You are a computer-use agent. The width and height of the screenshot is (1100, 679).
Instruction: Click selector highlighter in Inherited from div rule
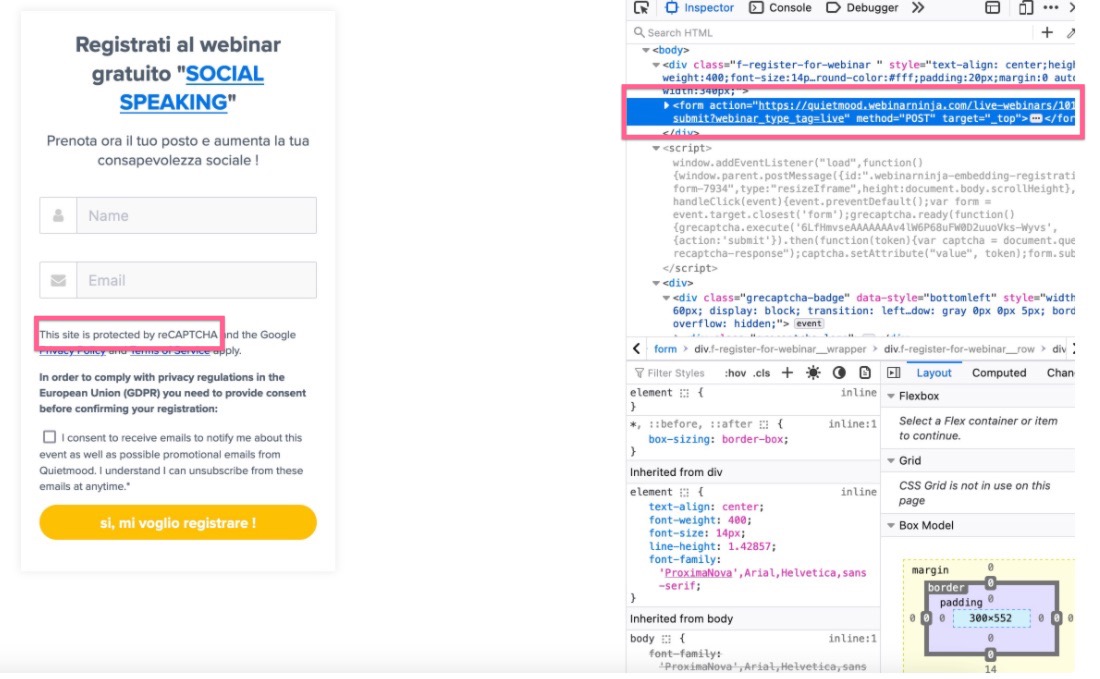click(x=684, y=492)
